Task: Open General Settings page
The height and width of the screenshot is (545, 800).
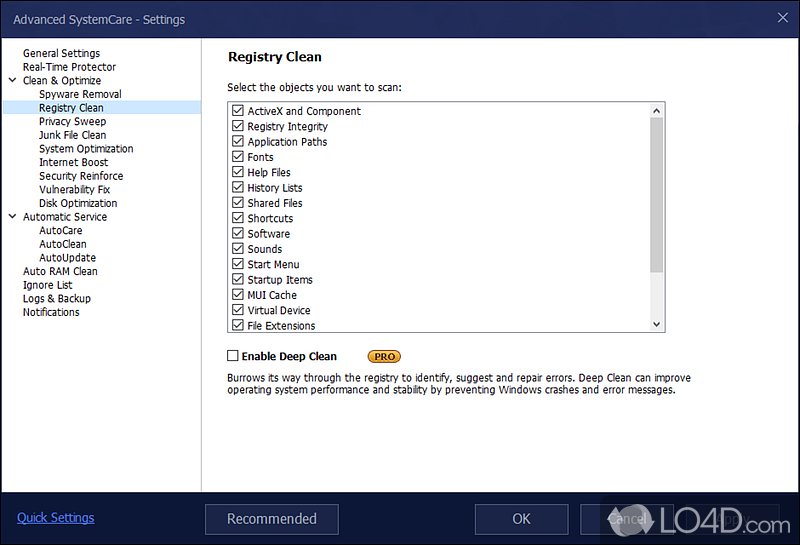Action: point(61,53)
